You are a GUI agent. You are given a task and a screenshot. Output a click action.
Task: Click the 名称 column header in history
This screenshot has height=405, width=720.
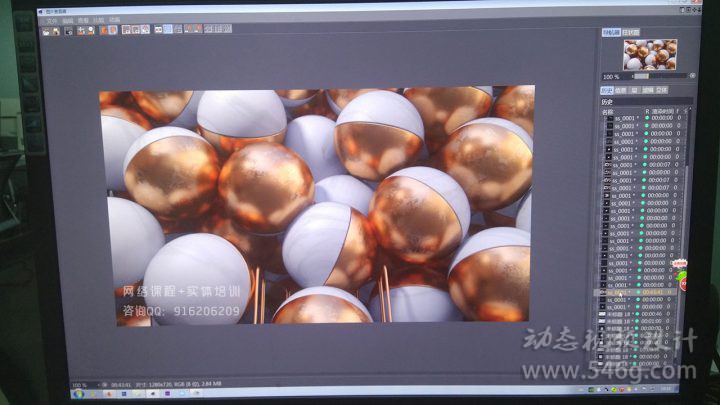[x=608, y=111]
